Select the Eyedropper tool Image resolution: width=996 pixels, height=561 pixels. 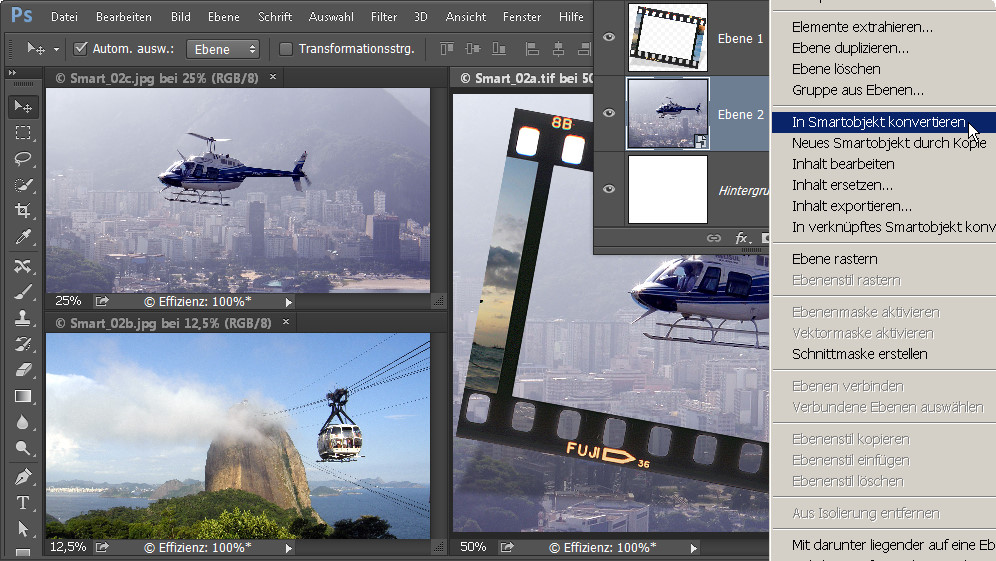click(x=23, y=237)
